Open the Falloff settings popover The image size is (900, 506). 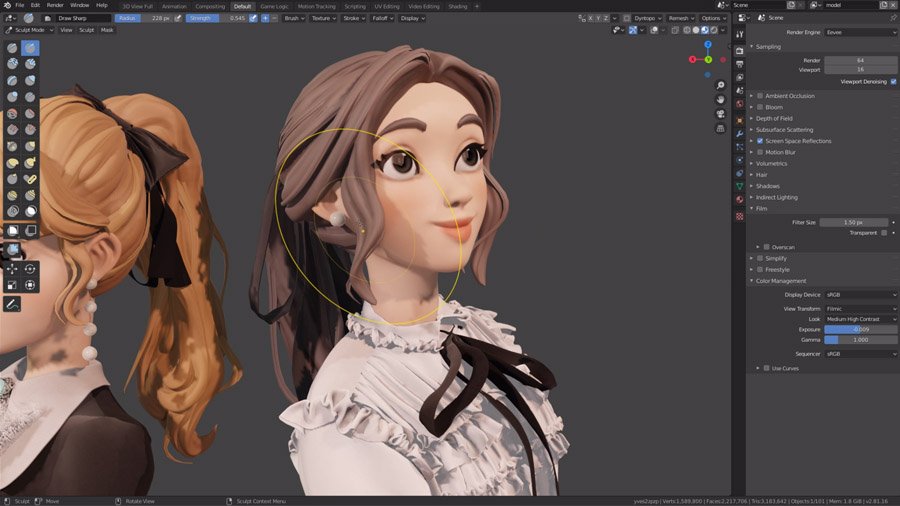382,18
